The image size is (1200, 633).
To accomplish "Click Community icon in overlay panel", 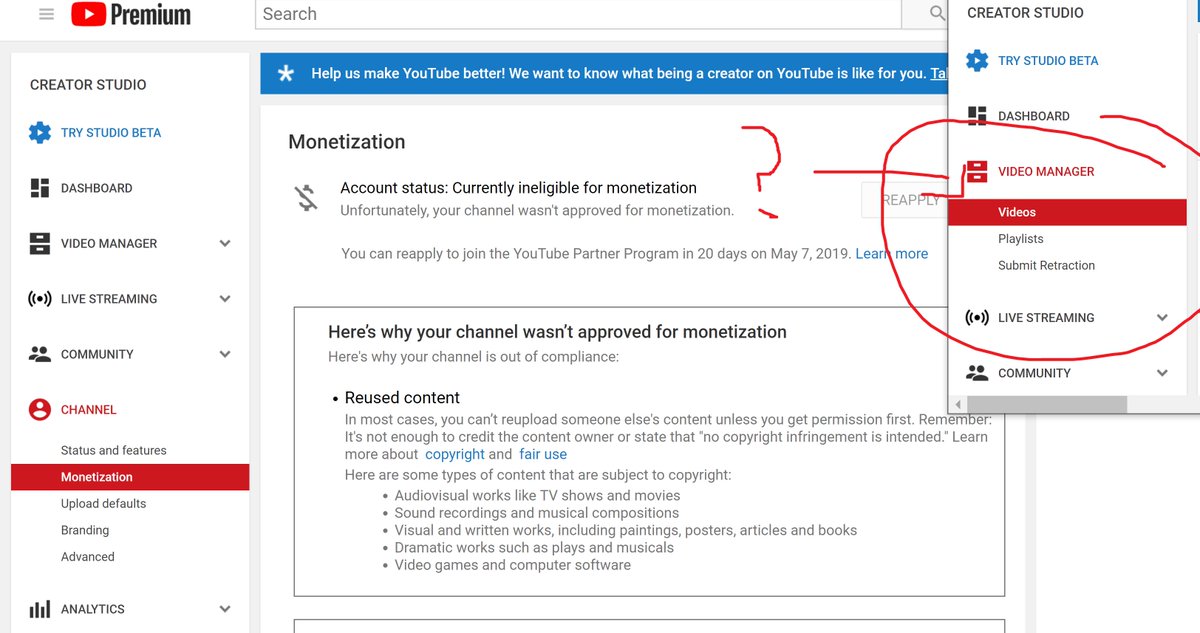I will click(x=977, y=373).
